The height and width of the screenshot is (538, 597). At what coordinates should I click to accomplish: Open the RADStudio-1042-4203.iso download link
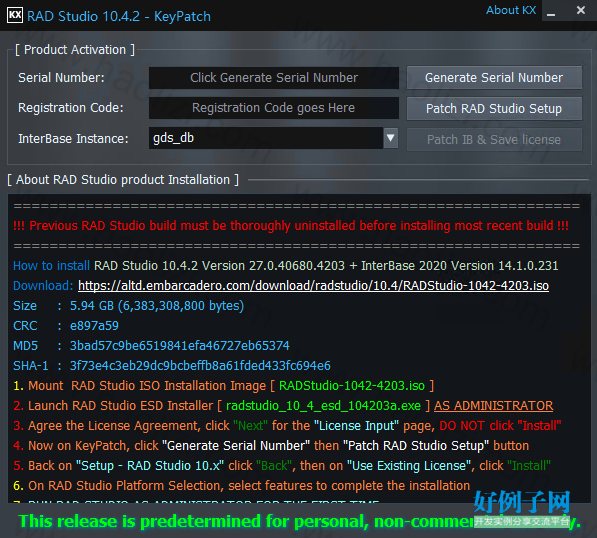(313, 286)
